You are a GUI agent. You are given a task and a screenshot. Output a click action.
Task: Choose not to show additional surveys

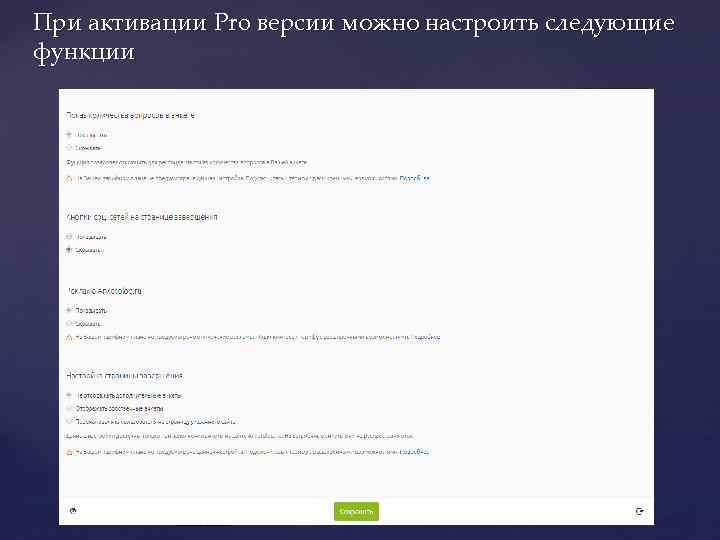pos(69,395)
